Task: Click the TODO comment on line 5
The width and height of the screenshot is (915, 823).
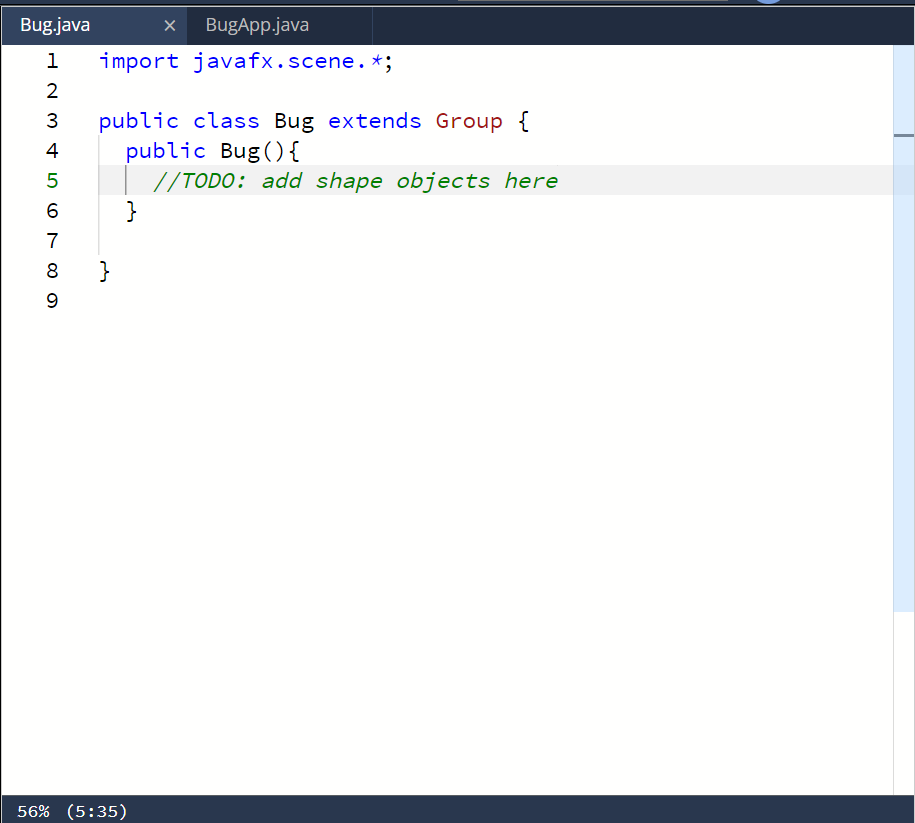Action: [x=350, y=181]
